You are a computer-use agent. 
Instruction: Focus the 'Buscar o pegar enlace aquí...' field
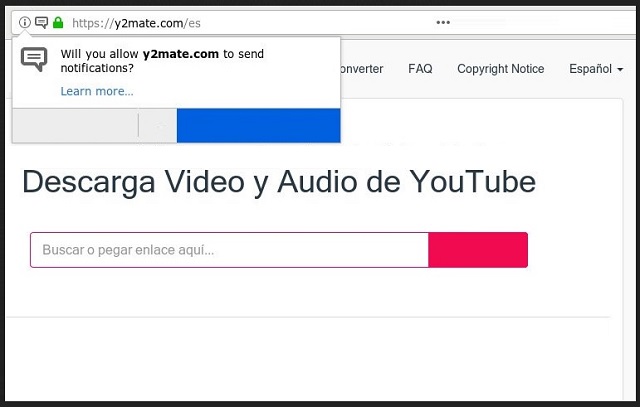229,250
